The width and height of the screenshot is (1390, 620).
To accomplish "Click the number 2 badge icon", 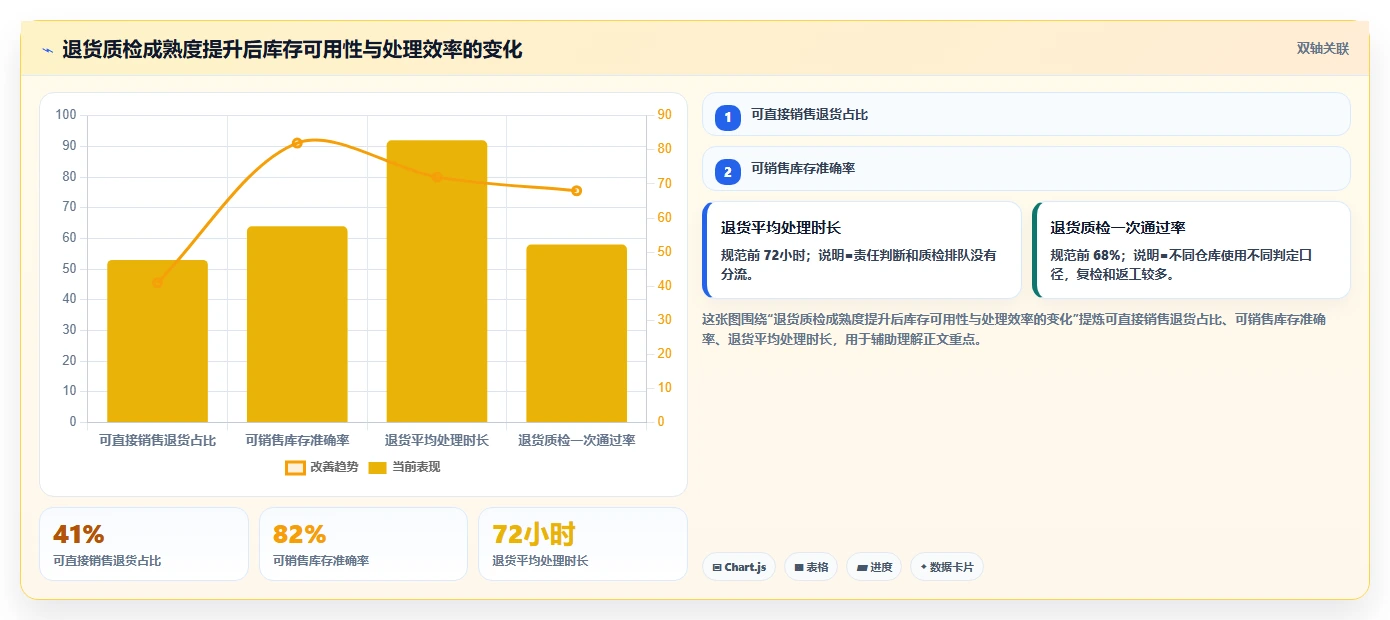I will click(x=728, y=172).
